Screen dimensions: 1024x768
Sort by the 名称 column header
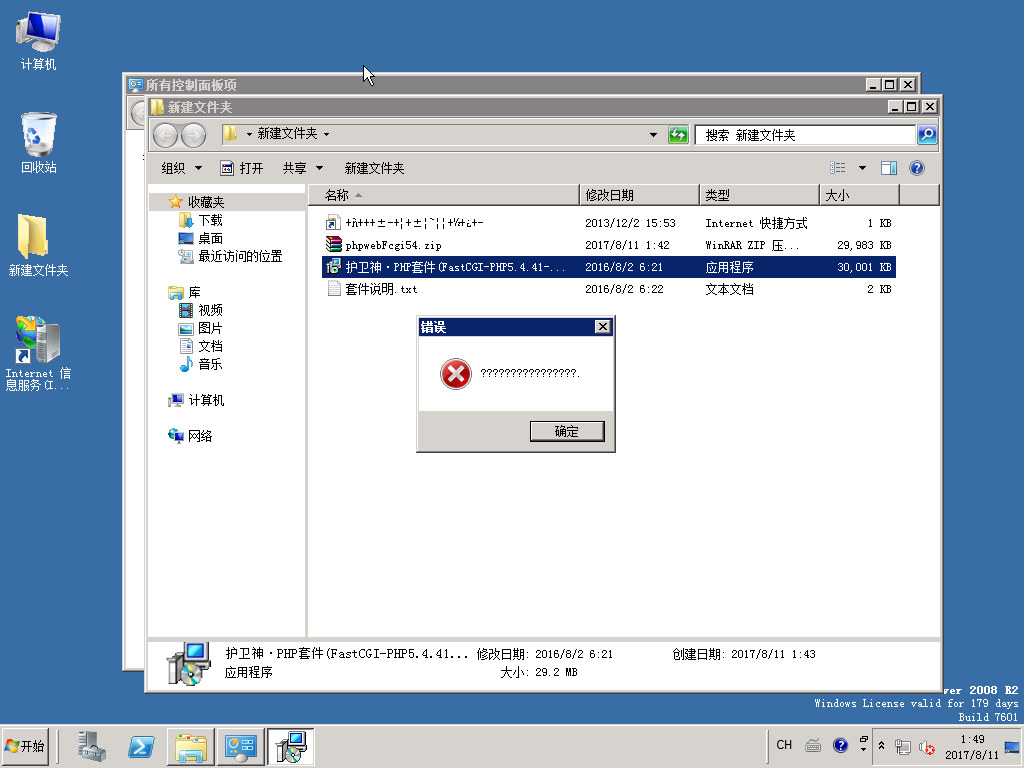pyautogui.click(x=443, y=195)
